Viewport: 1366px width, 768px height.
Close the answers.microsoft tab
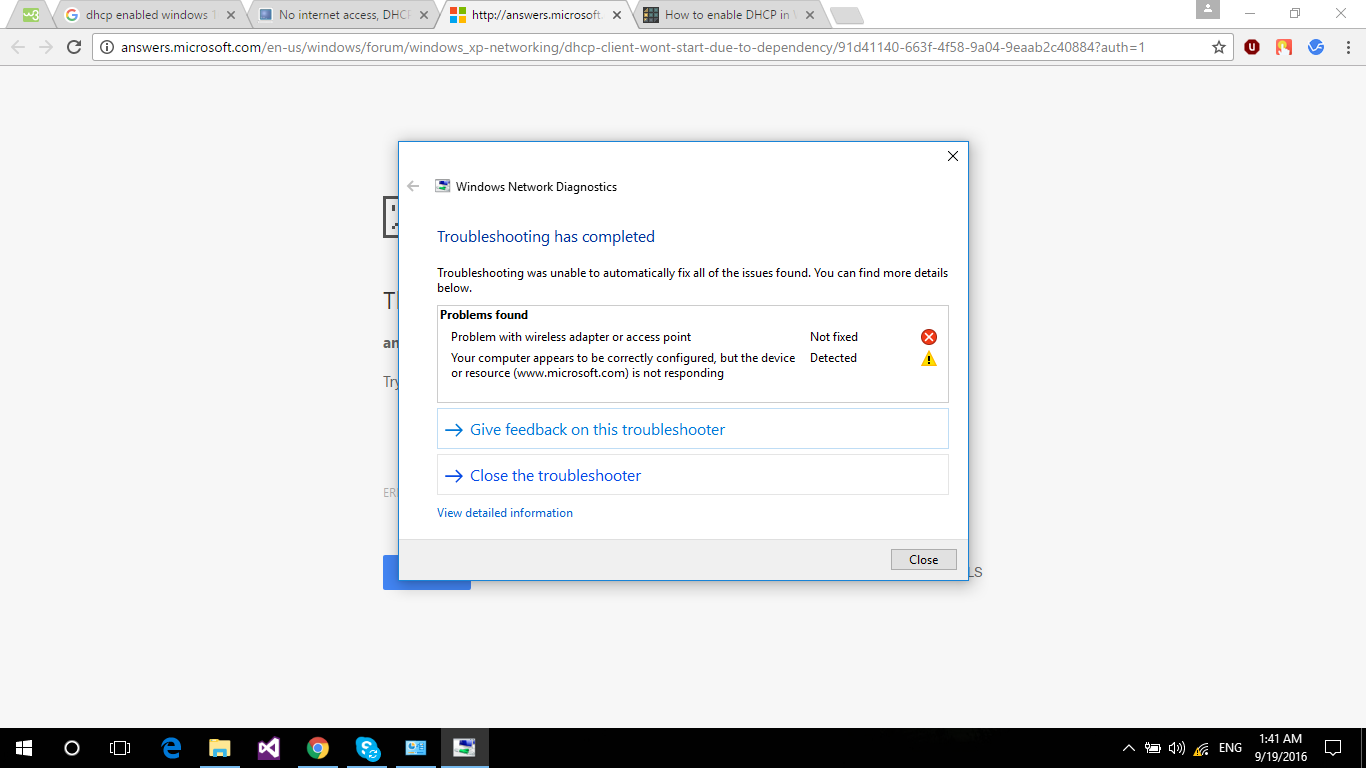[x=616, y=15]
